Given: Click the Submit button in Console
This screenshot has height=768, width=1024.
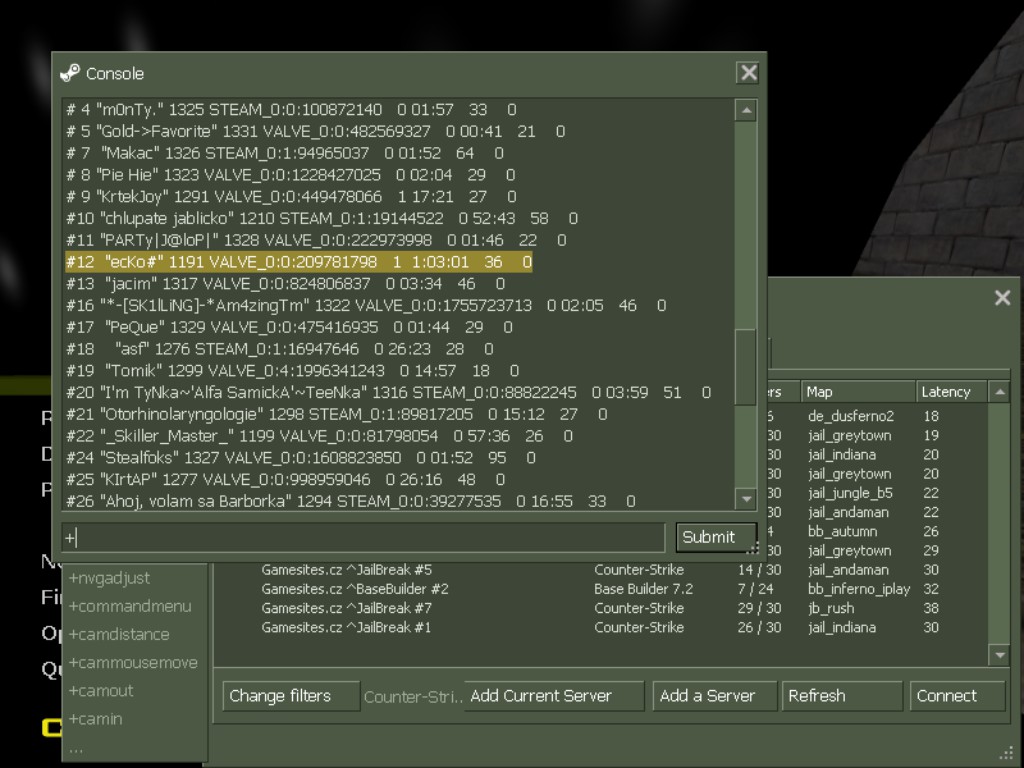Looking at the screenshot, I should point(716,537).
